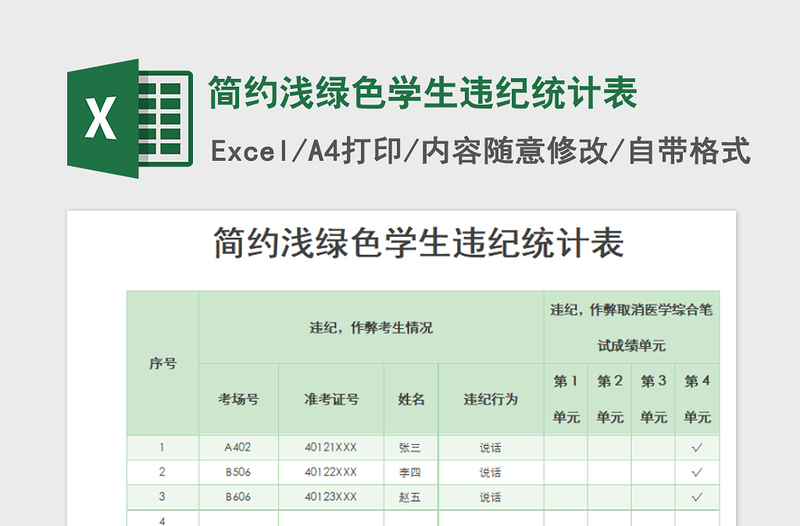Screen dimensions: 800x526
Task: Select the 说话 cell in 李四's row
Action: point(491,472)
